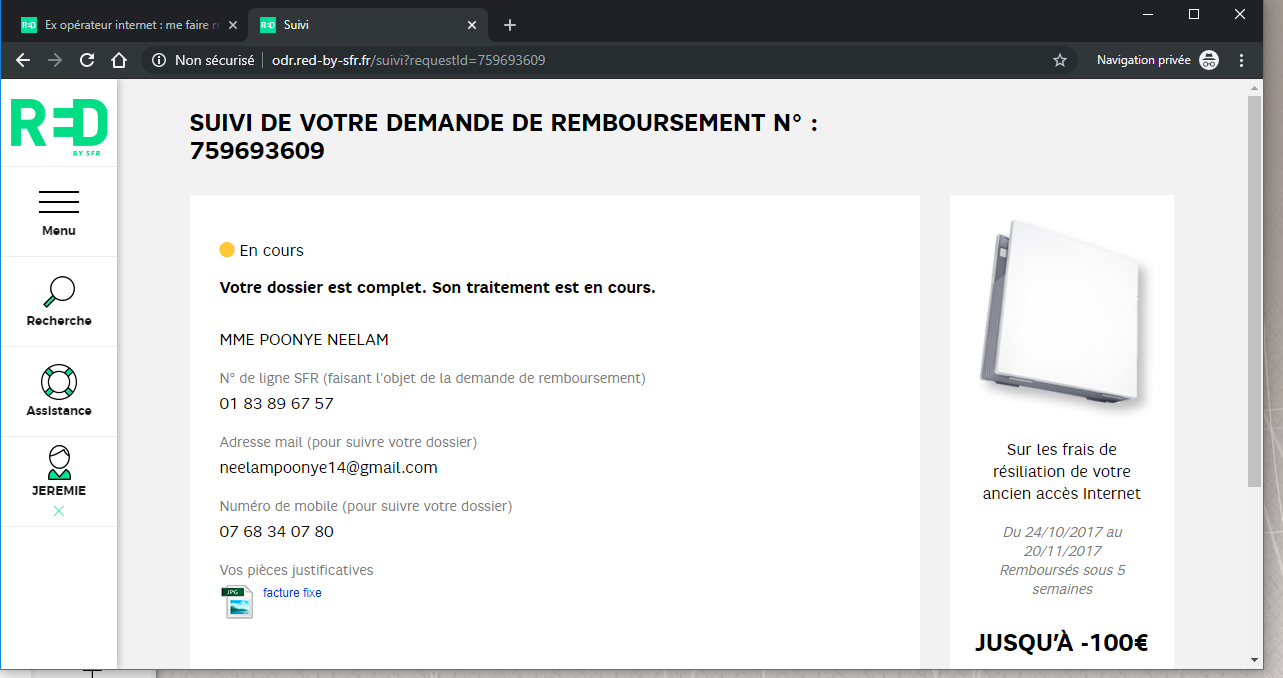This screenshot has height=678, width=1283.
Task: Open the Chrome three-dot menu
Action: click(1242, 60)
